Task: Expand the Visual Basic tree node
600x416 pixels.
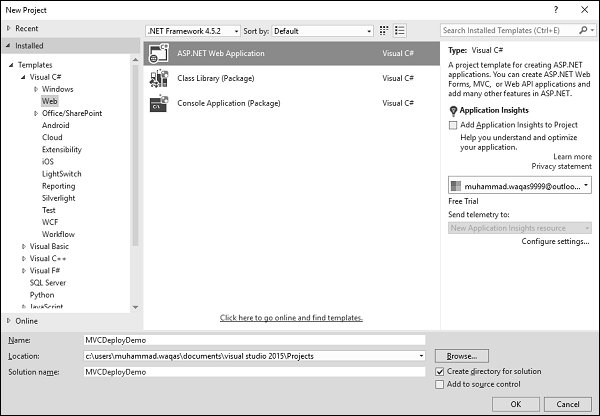Action: [x=24, y=246]
